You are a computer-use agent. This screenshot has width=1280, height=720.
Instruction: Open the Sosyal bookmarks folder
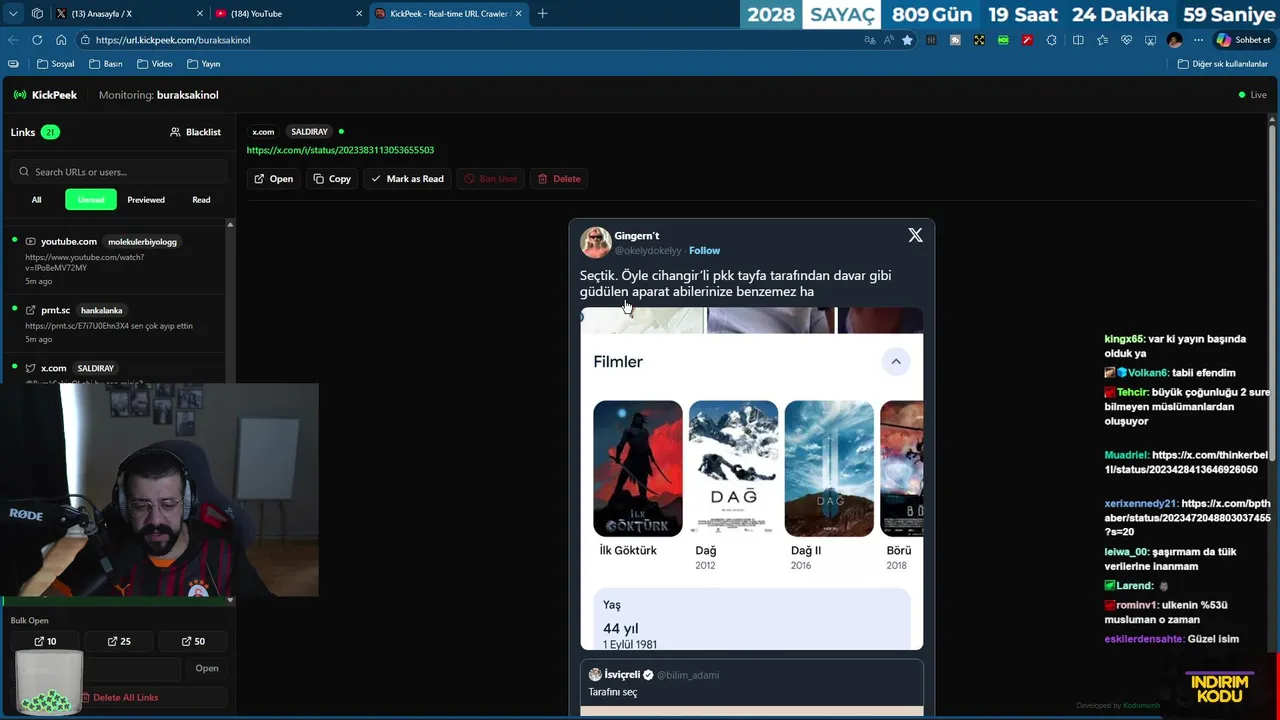(56, 64)
